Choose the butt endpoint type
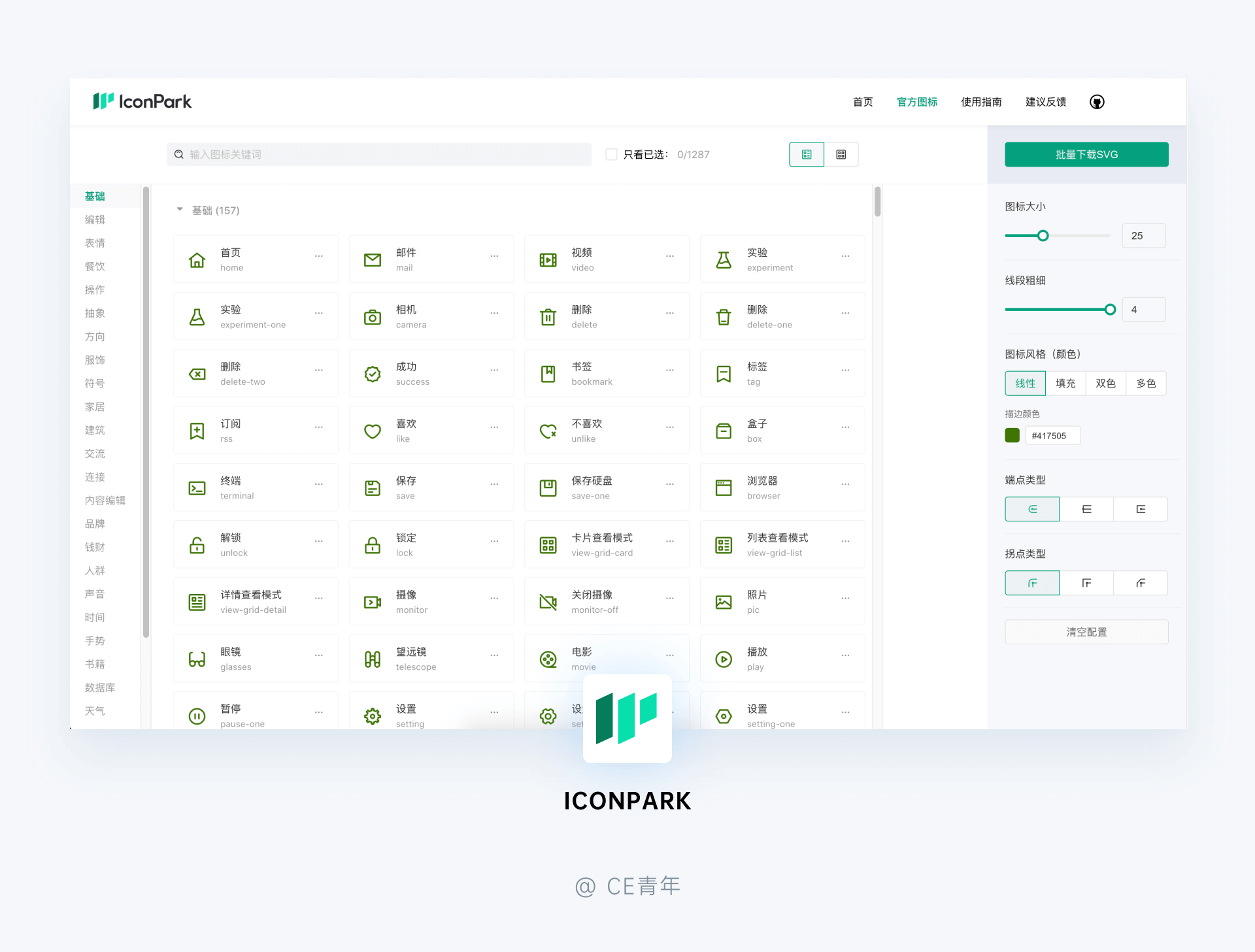 coord(1086,509)
